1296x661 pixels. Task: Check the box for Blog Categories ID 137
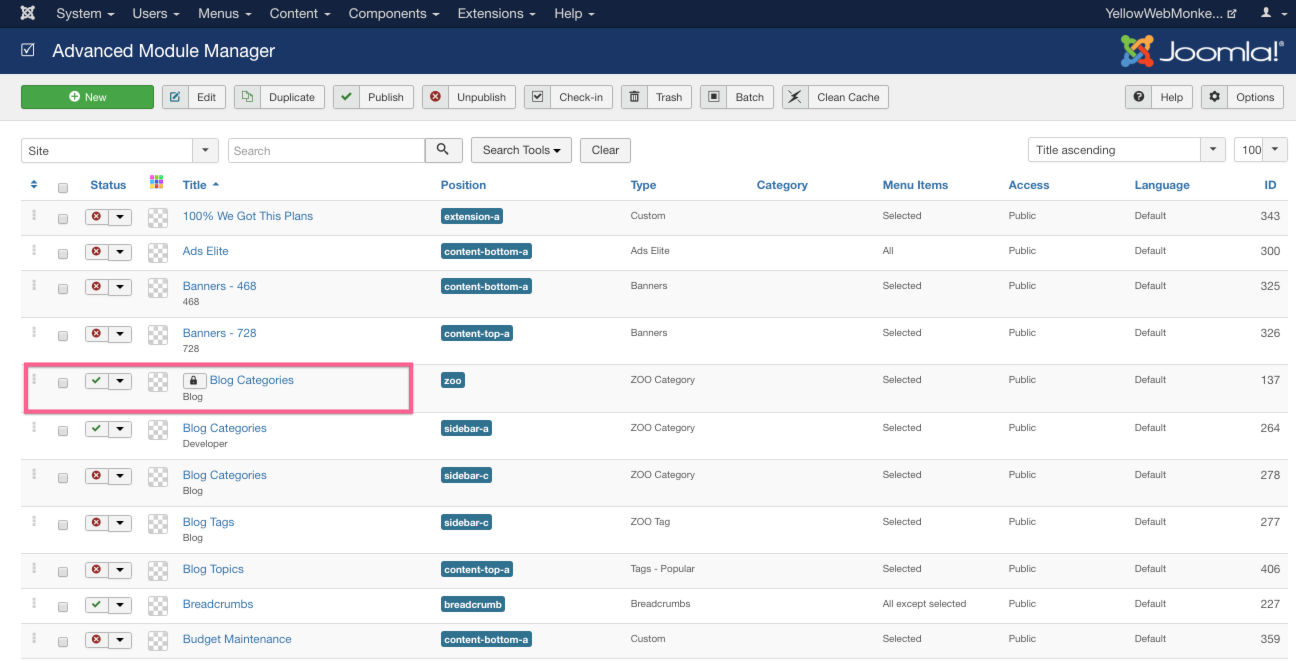pyautogui.click(x=63, y=383)
